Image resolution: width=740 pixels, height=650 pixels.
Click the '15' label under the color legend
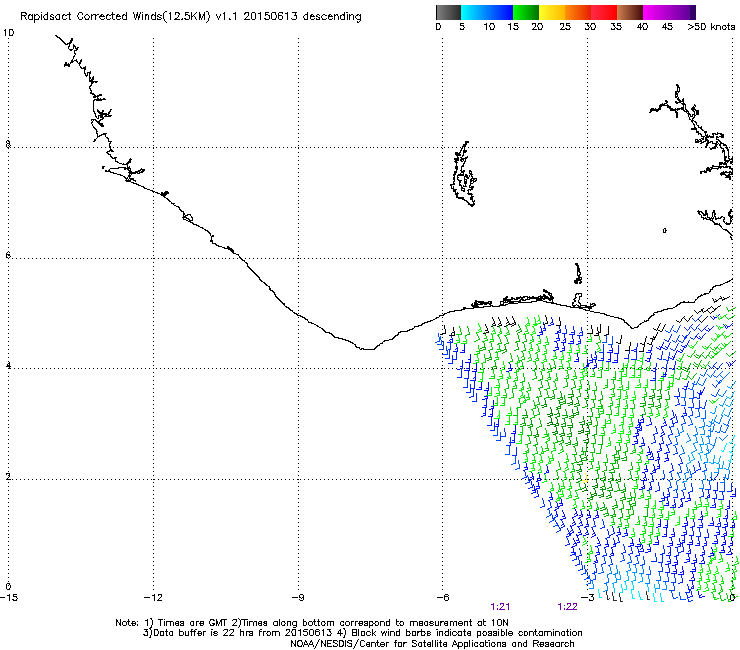click(513, 27)
